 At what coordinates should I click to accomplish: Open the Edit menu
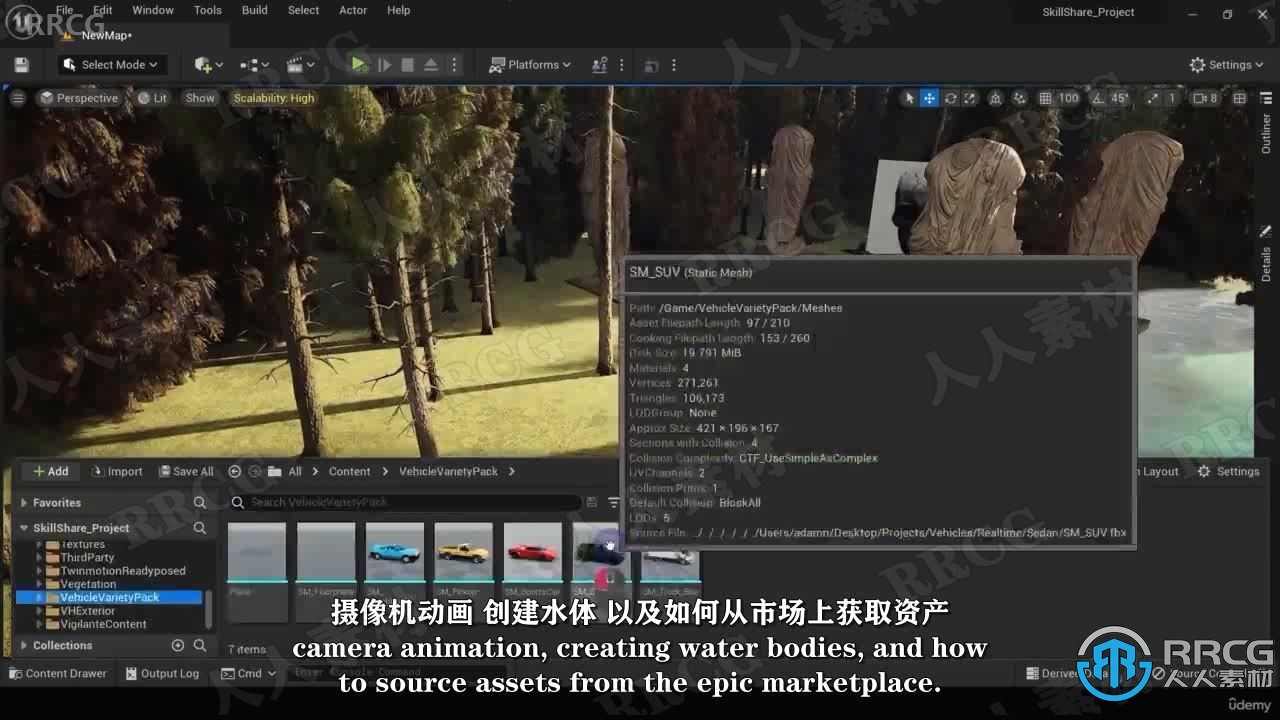tap(102, 10)
